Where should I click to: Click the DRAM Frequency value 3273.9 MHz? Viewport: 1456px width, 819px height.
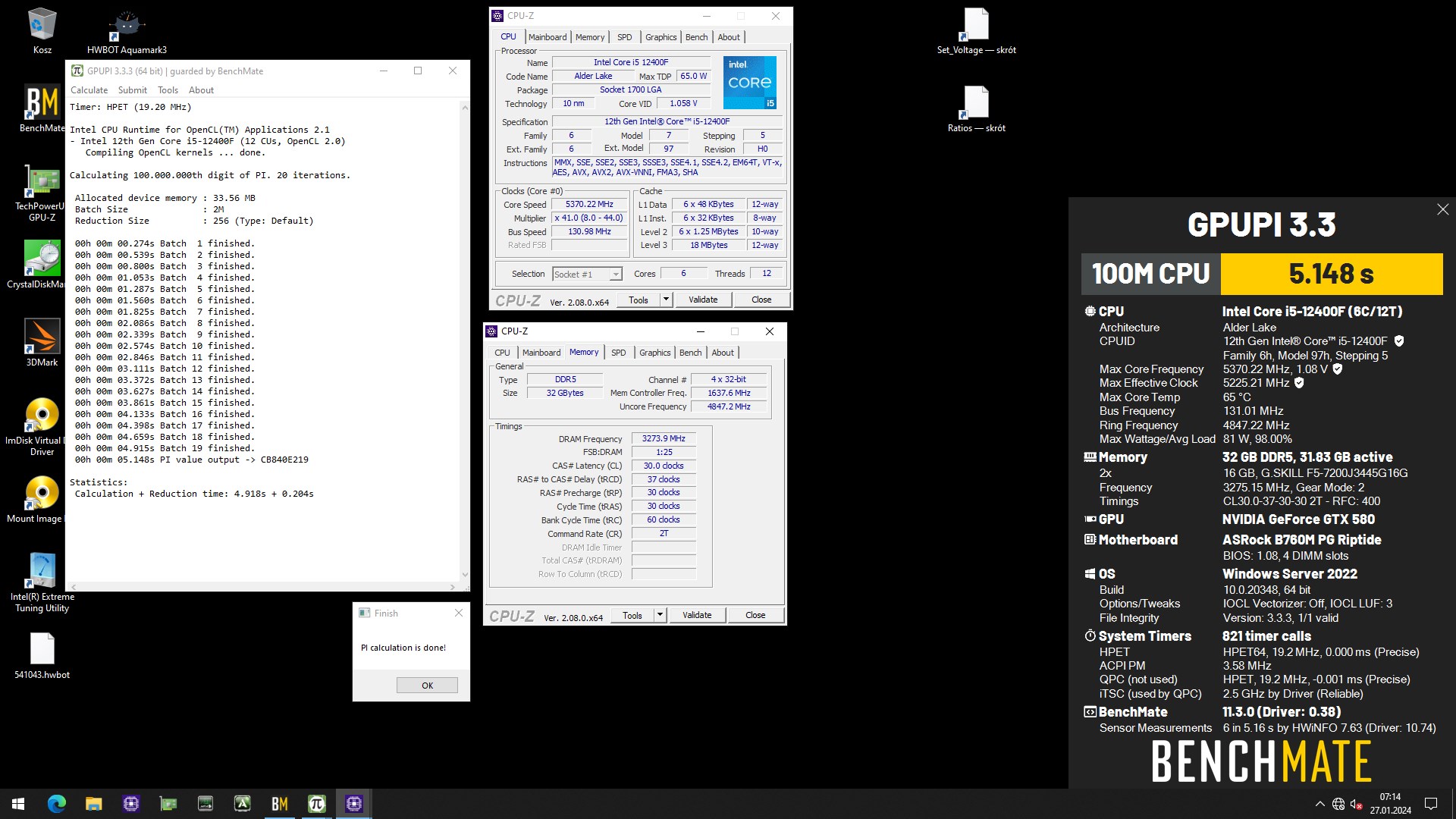pyautogui.click(x=664, y=438)
